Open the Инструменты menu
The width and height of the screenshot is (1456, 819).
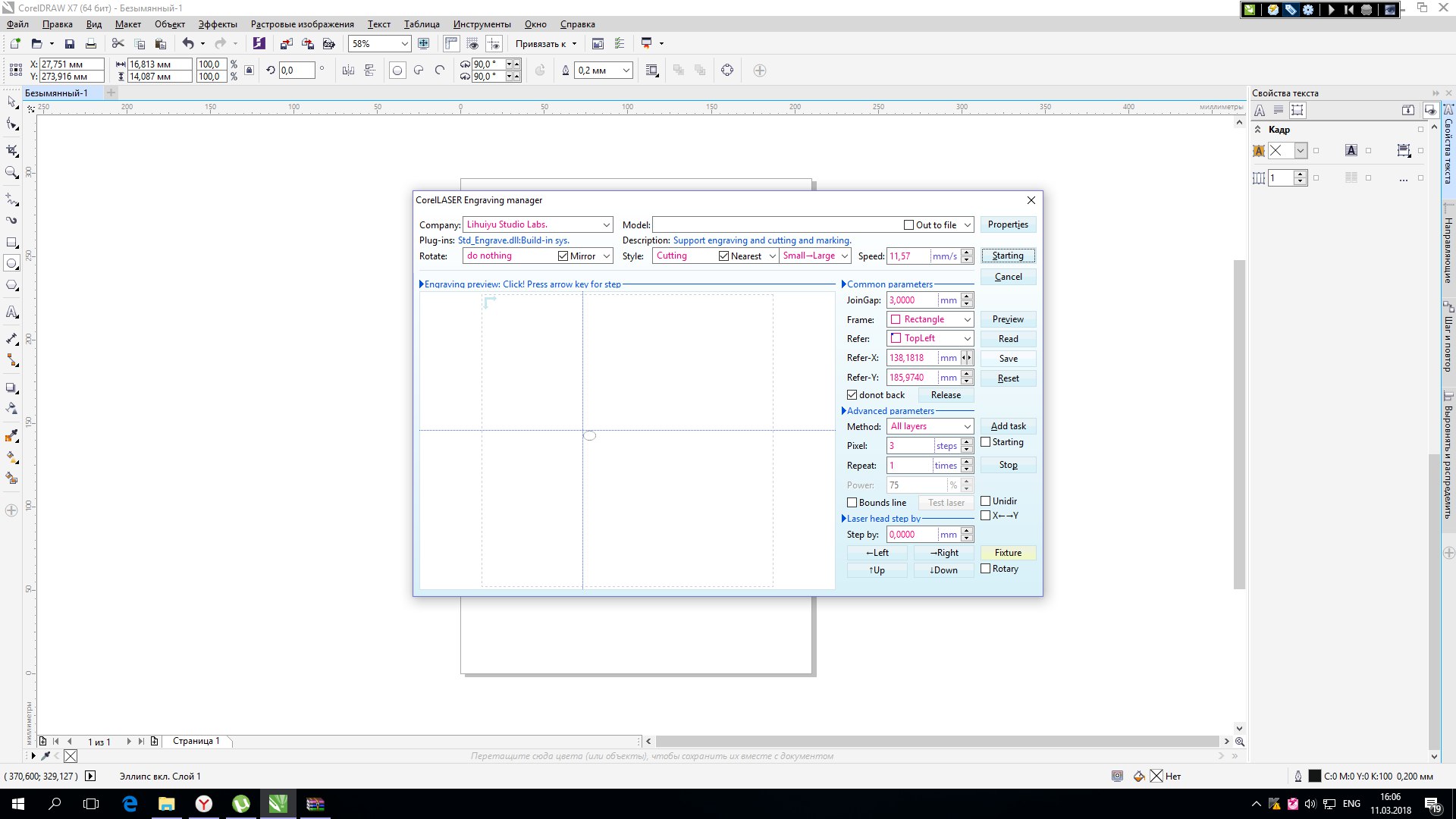coord(482,24)
